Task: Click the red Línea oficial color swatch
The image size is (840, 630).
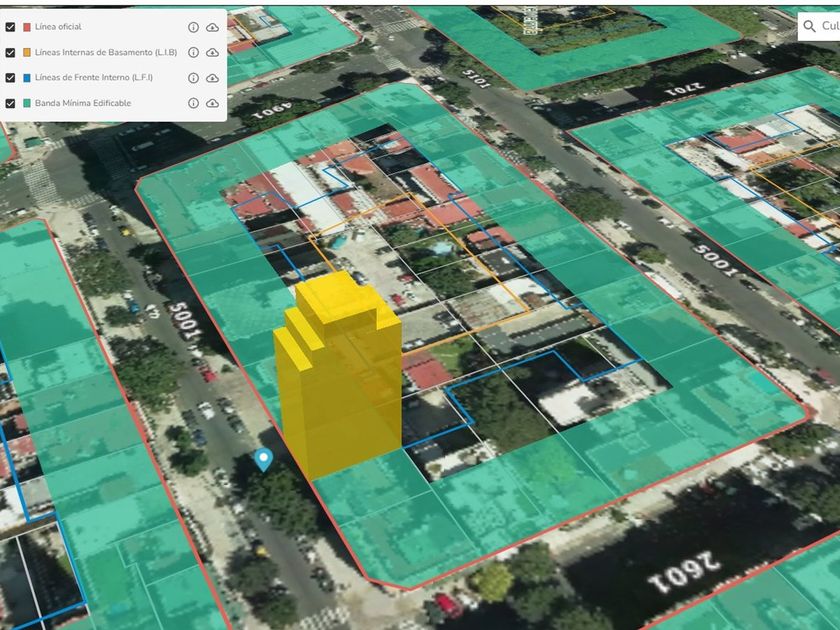Action: 27,27
